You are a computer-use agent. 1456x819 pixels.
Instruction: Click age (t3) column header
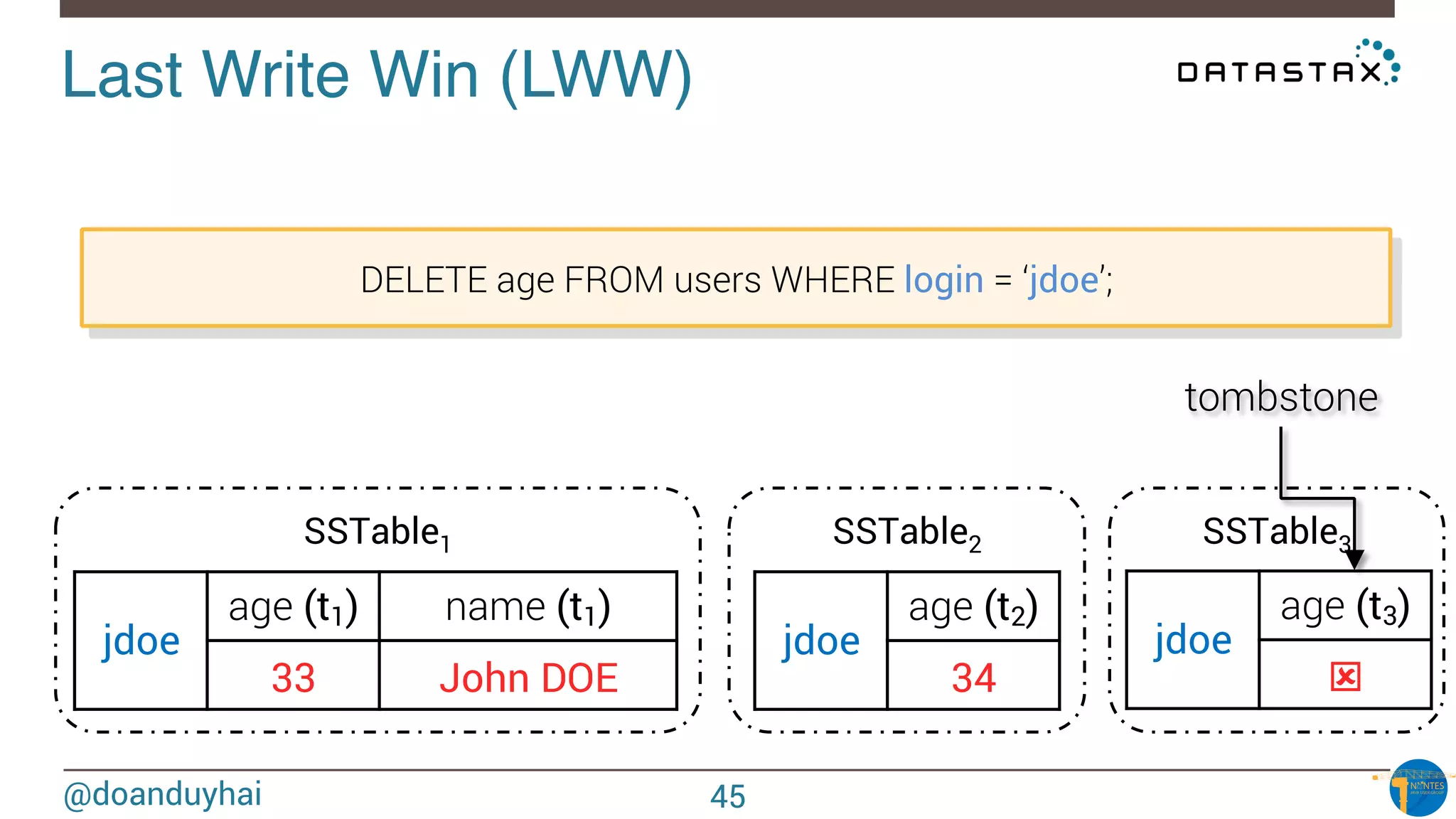[x=1345, y=606]
